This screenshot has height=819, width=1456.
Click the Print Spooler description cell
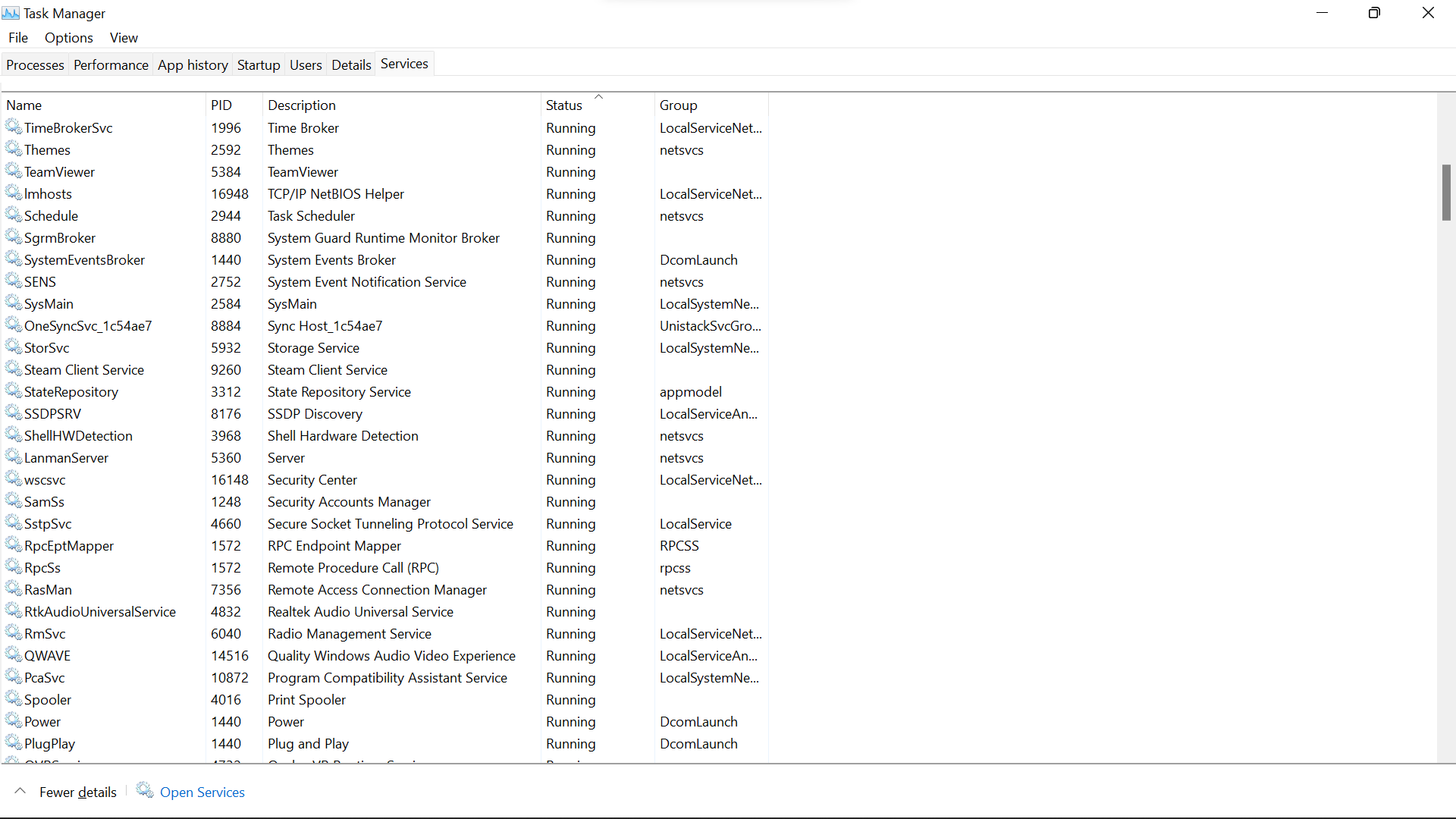click(306, 700)
